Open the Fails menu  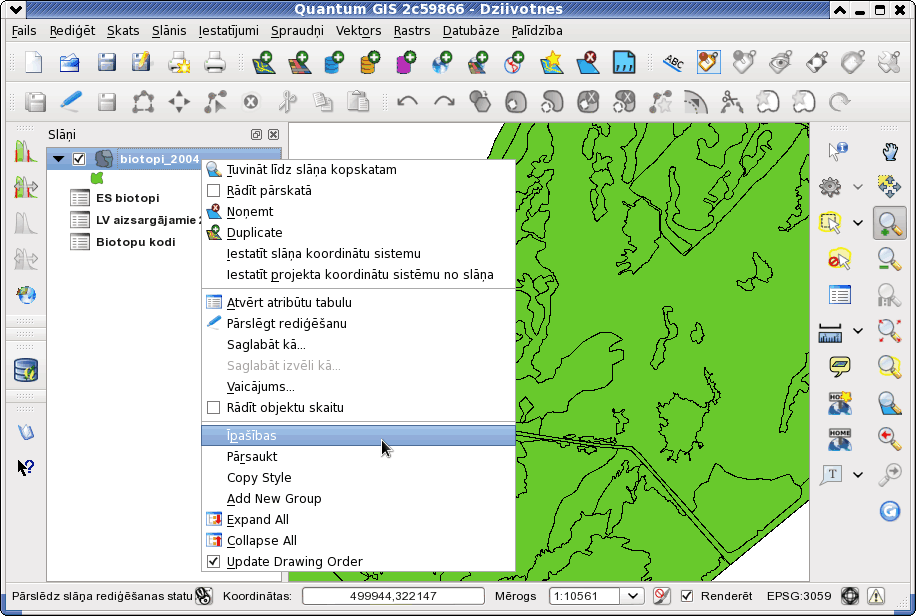pos(24,30)
